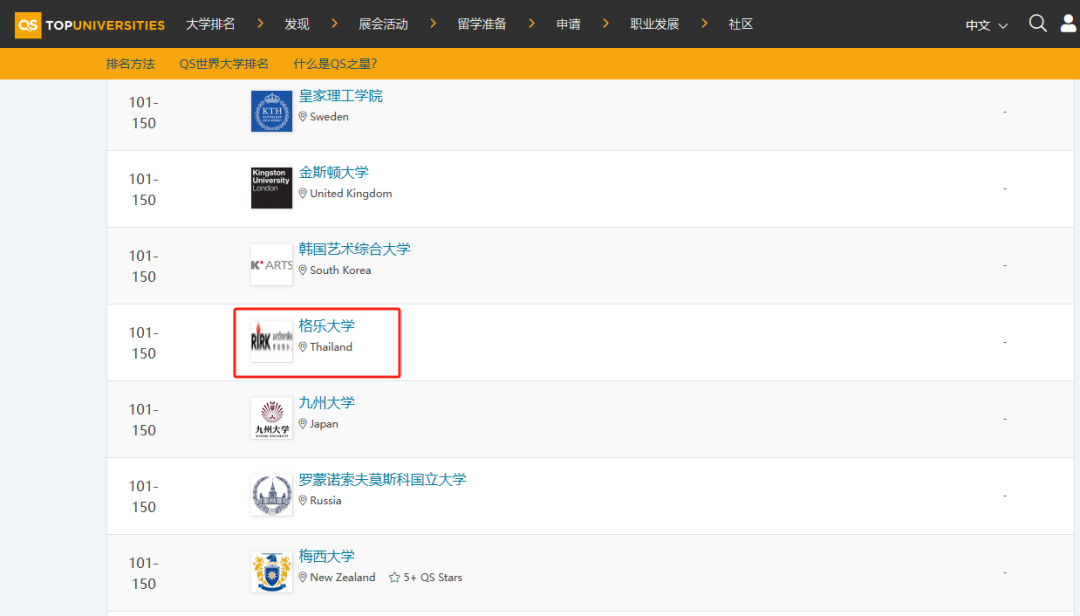Click the 101-150 rank for 格乐大学
The image size is (1080, 616).
(143, 342)
